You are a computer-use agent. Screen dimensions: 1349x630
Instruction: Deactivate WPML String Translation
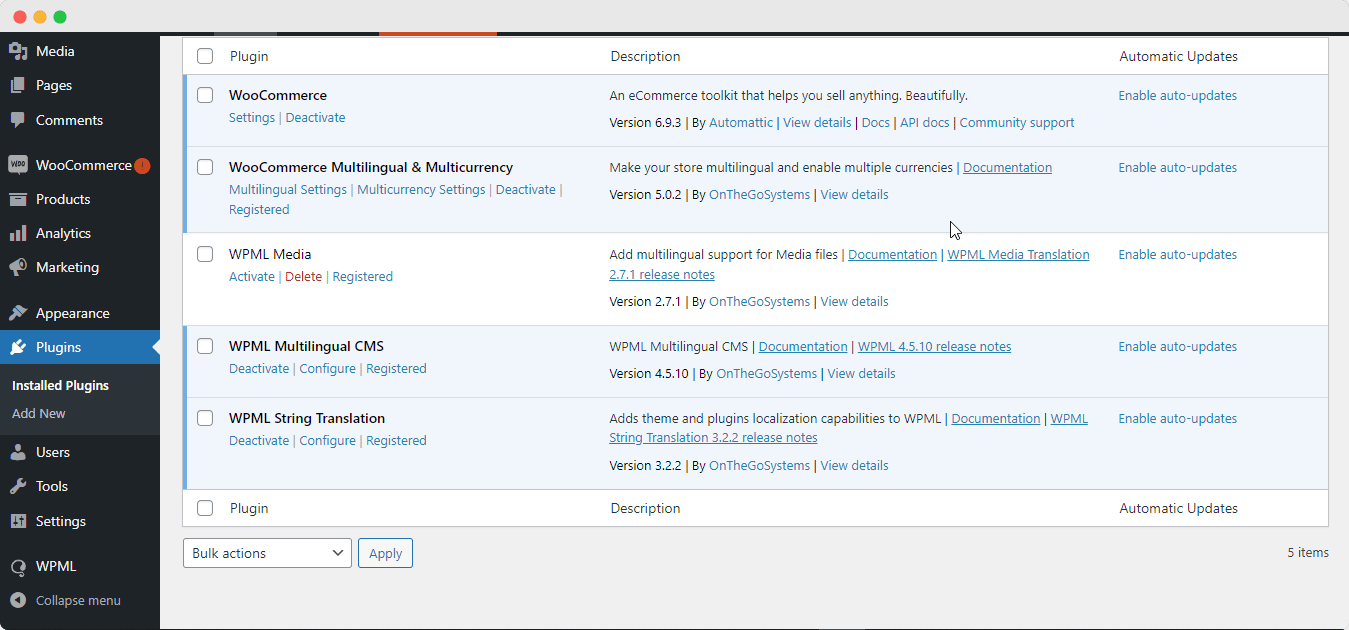pos(259,440)
